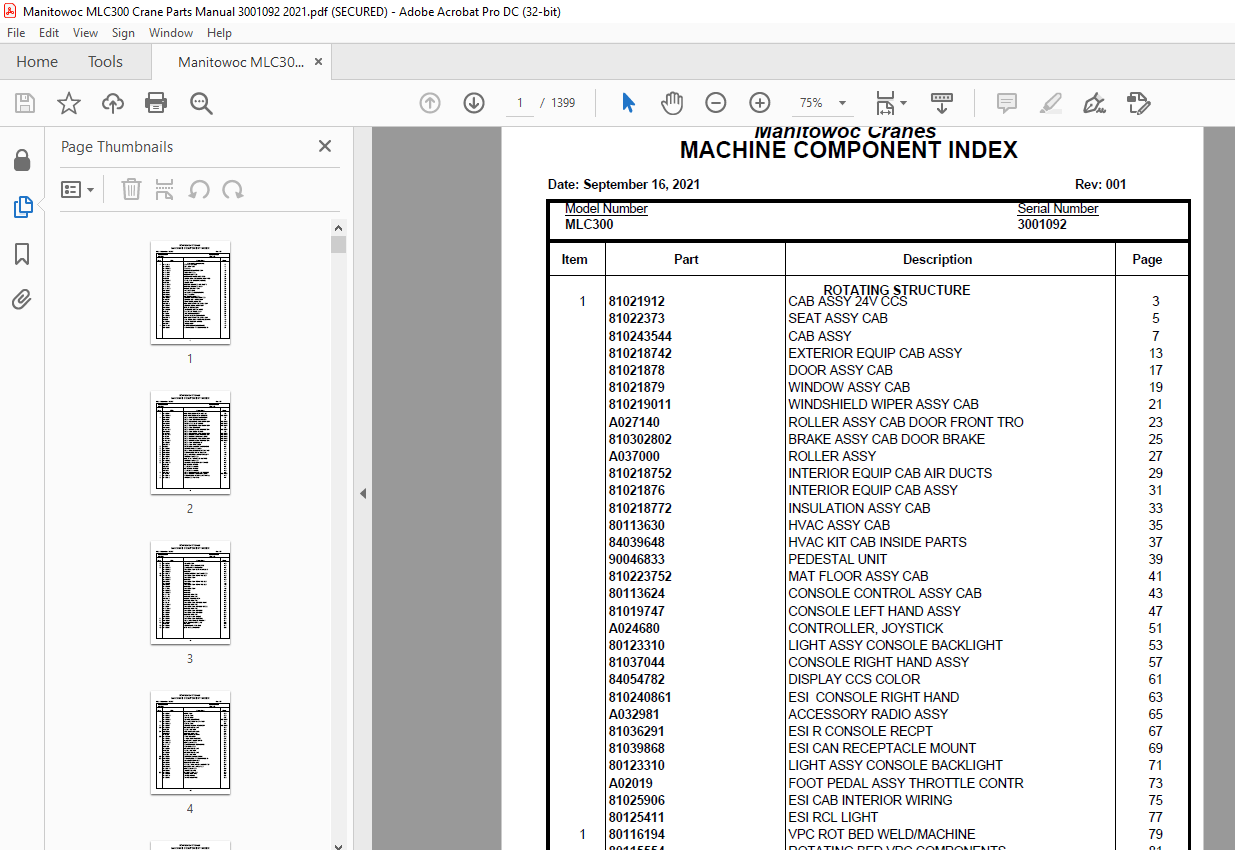Click part number 81021912

(x=636, y=301)
